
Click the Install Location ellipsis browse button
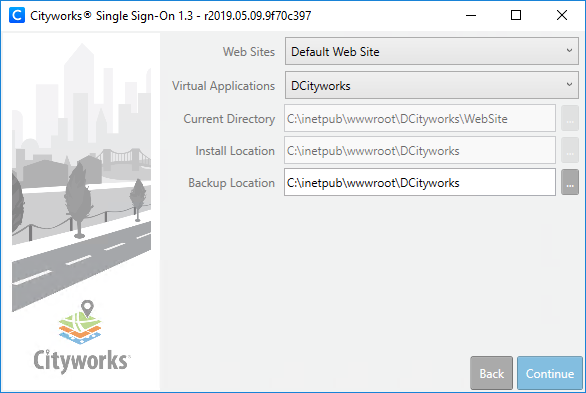click(x=570, y=151)
